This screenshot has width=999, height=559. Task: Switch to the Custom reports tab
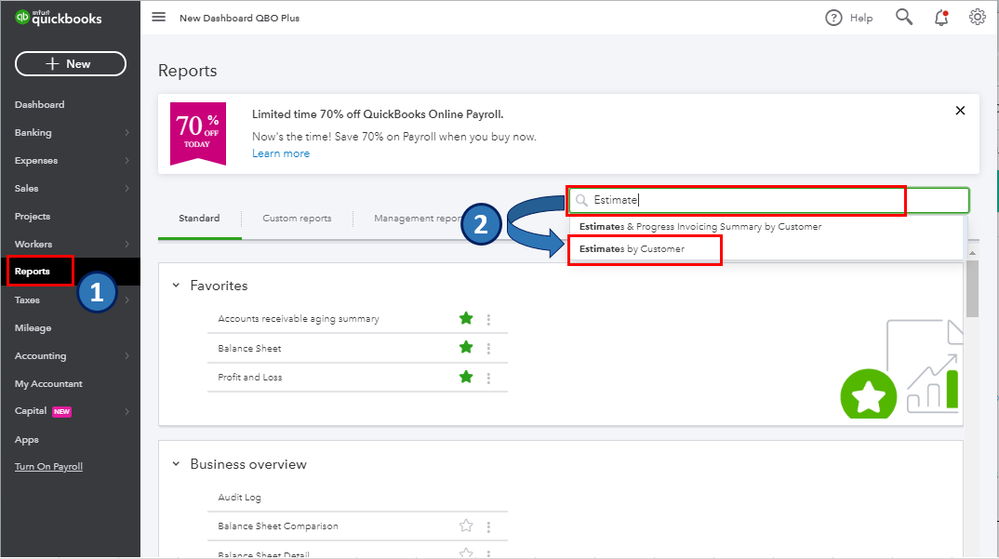tap(297, 218)
